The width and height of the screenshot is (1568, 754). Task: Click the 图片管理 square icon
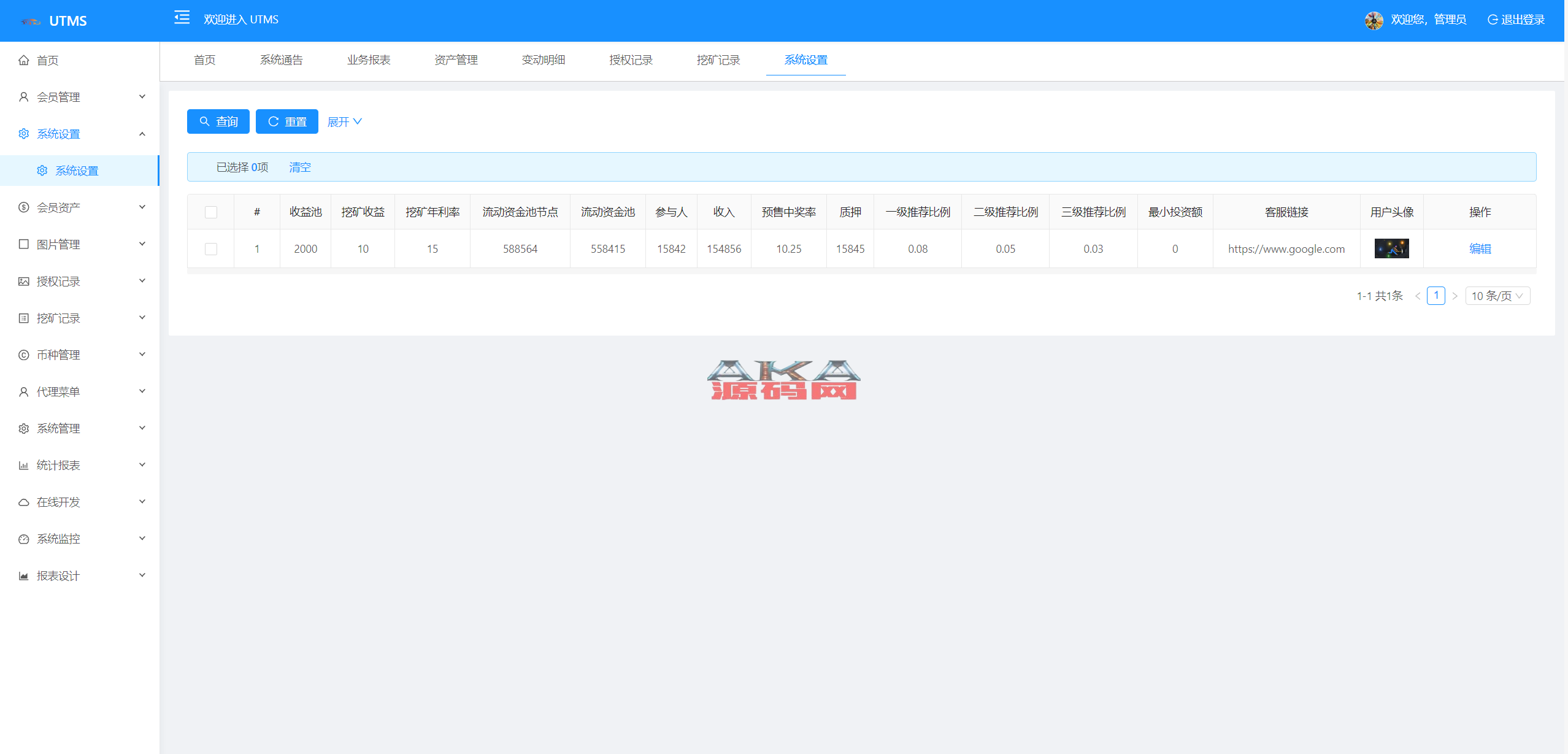click(24, 244)
